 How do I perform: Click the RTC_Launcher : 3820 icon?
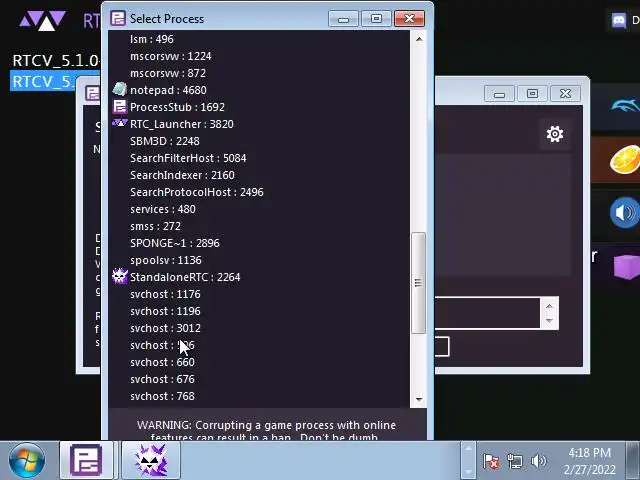(120, 123)
